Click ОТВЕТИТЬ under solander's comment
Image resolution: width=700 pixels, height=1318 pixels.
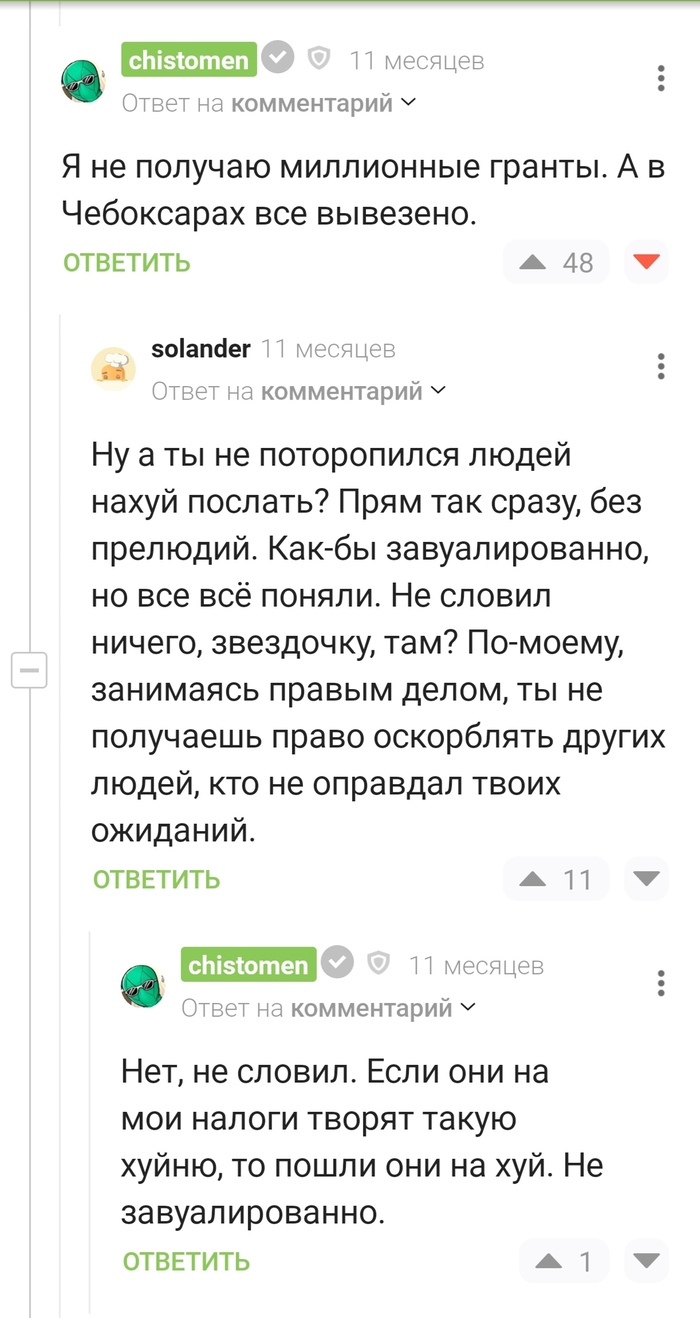click(156, 880)
